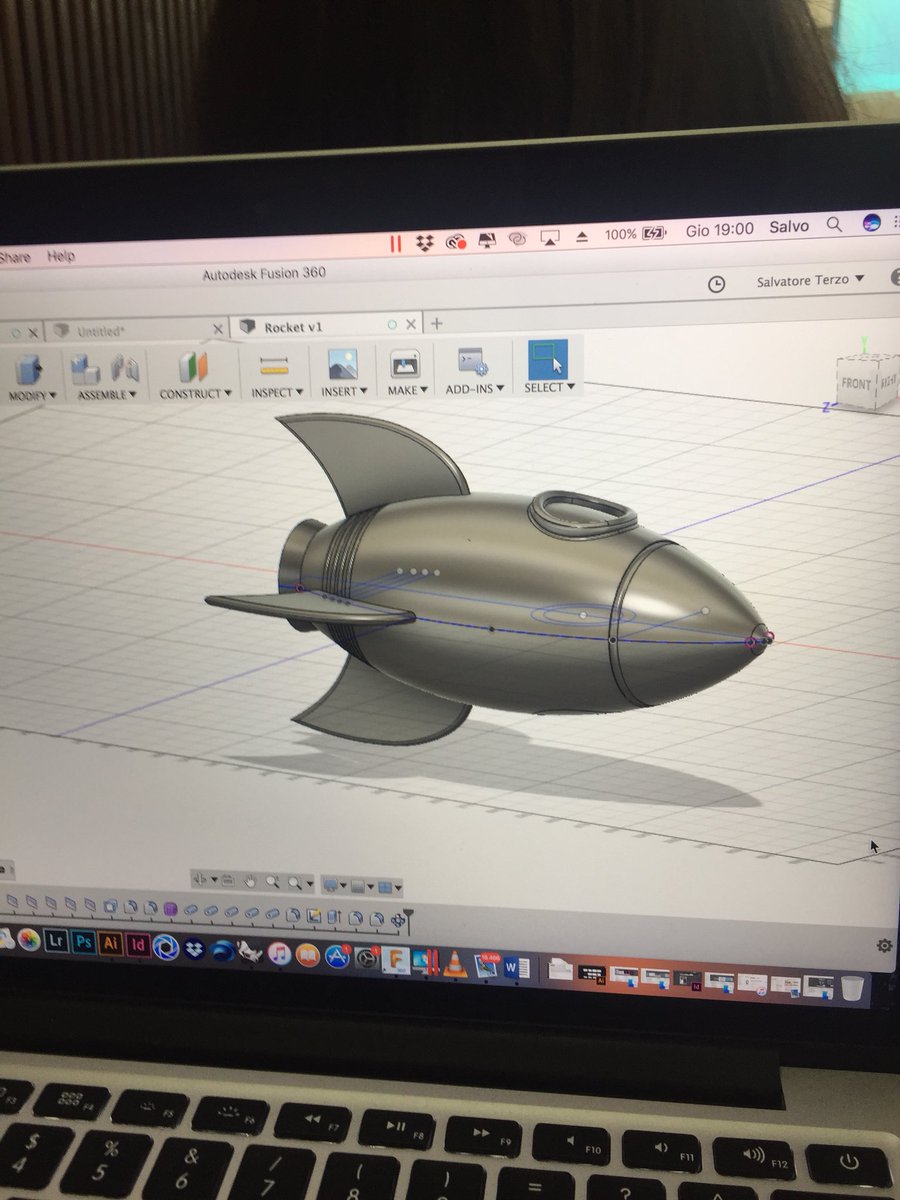Click the battery 100% status item
Screen dimensions: 900x1200
pos(636,234)
